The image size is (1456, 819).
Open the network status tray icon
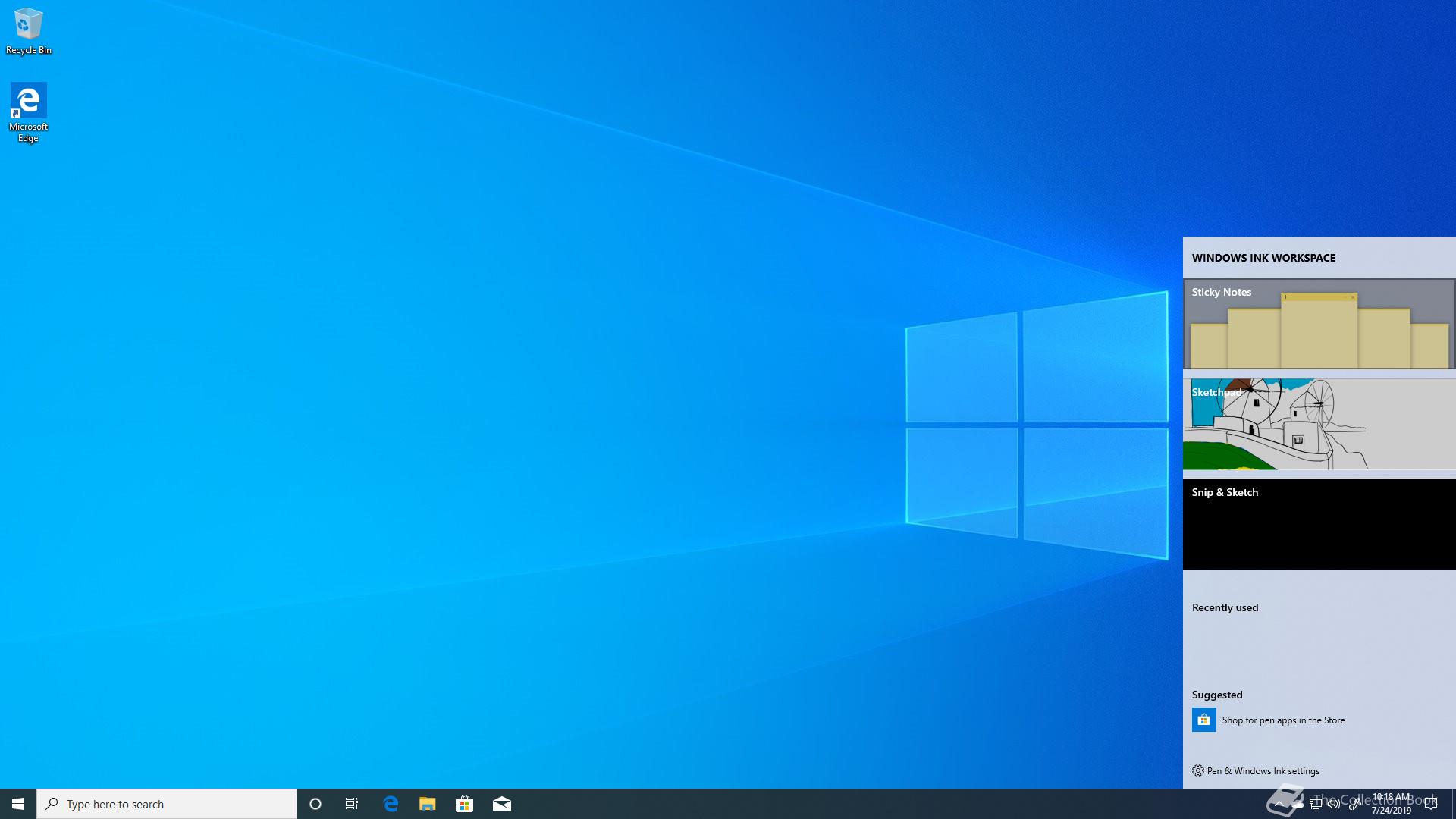(1316, 804)
